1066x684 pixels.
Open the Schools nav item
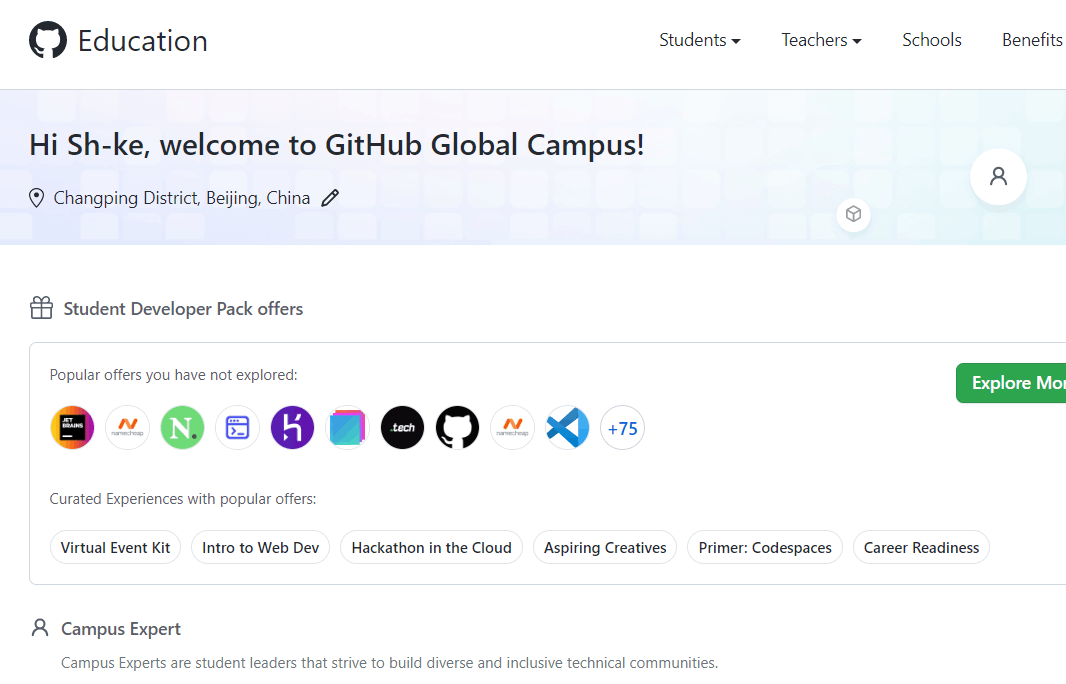931,40
